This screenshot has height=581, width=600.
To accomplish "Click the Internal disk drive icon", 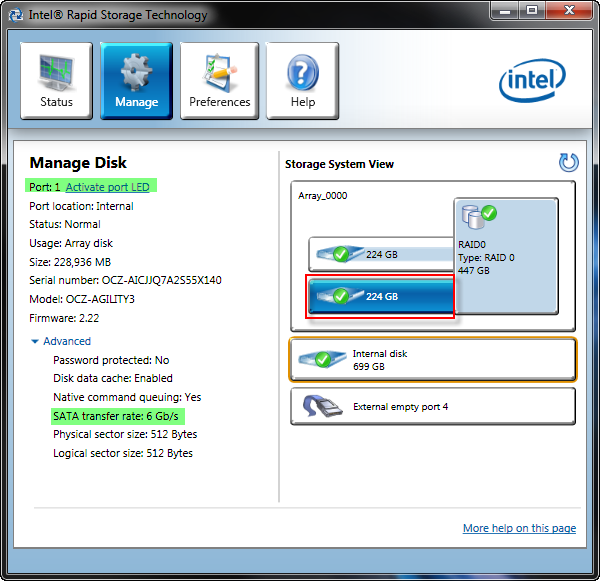I will click(x=322, y=359).
